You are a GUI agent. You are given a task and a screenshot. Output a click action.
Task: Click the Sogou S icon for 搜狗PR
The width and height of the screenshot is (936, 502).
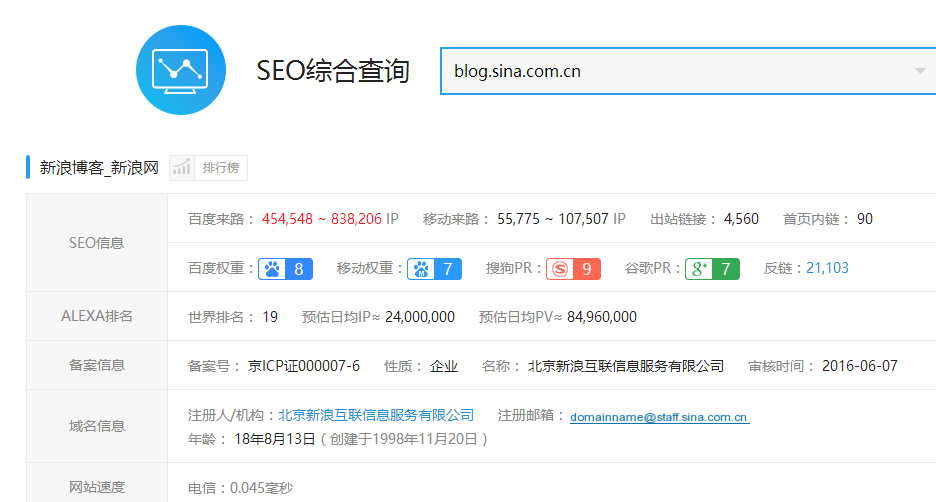pyautogui.click(x=560, y=269)
